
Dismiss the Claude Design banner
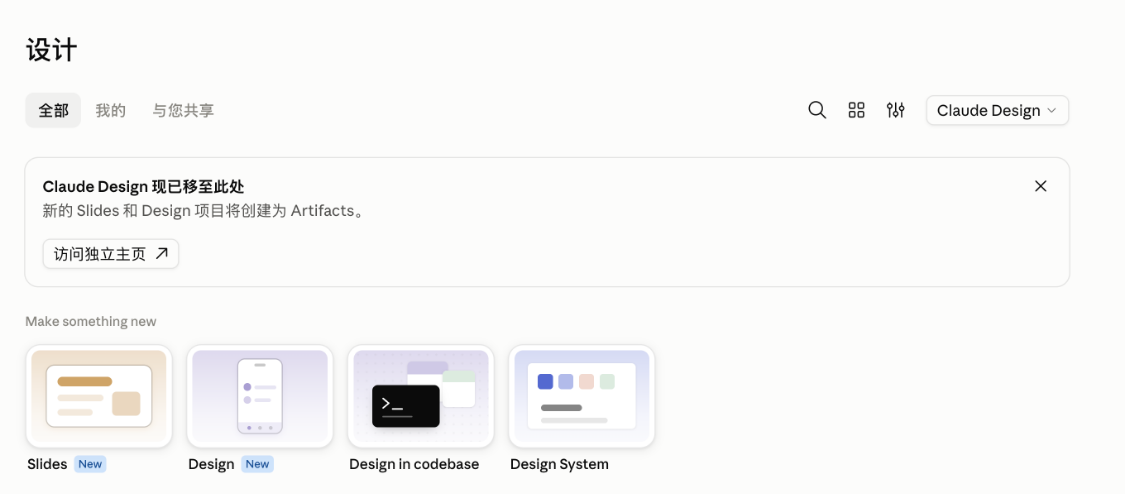tap(1040, 186)
